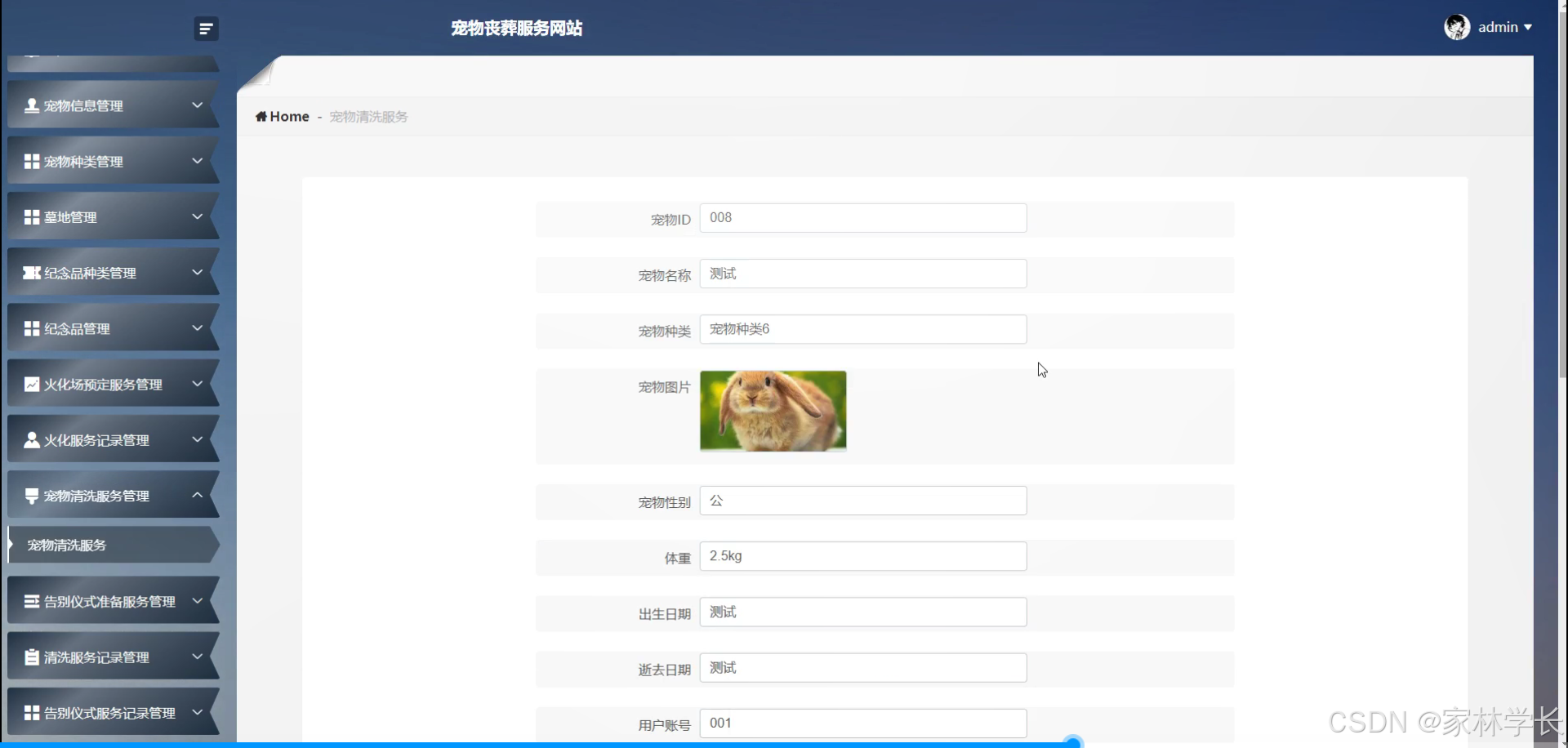Click the 用户账号 field showing 001
Viewport: 1568px width, 748px height.
(x=863, y=724)
